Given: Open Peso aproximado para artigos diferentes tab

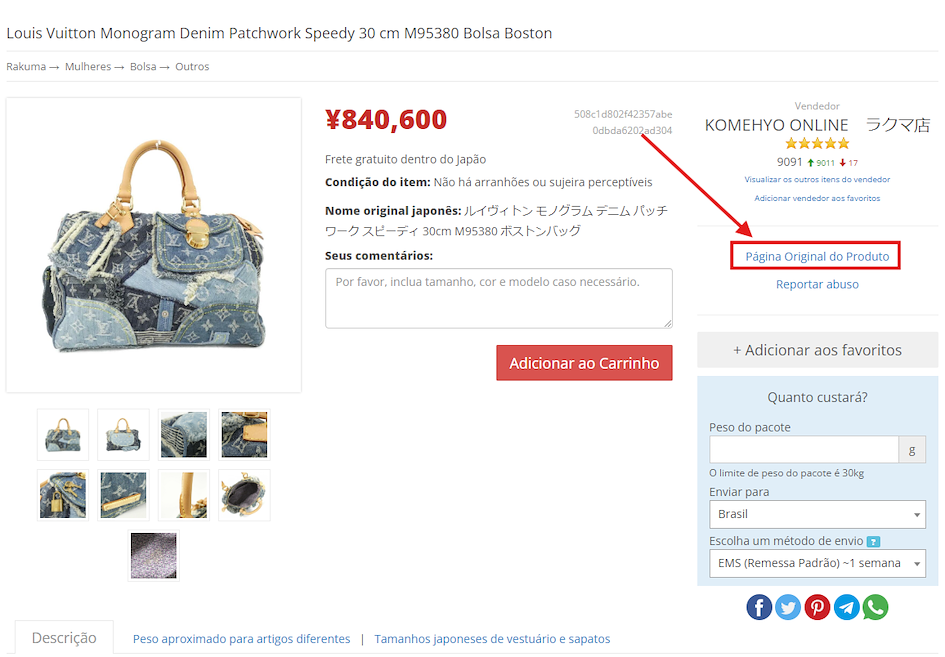Looking at the screenshot, I should (x=241, y=639).
